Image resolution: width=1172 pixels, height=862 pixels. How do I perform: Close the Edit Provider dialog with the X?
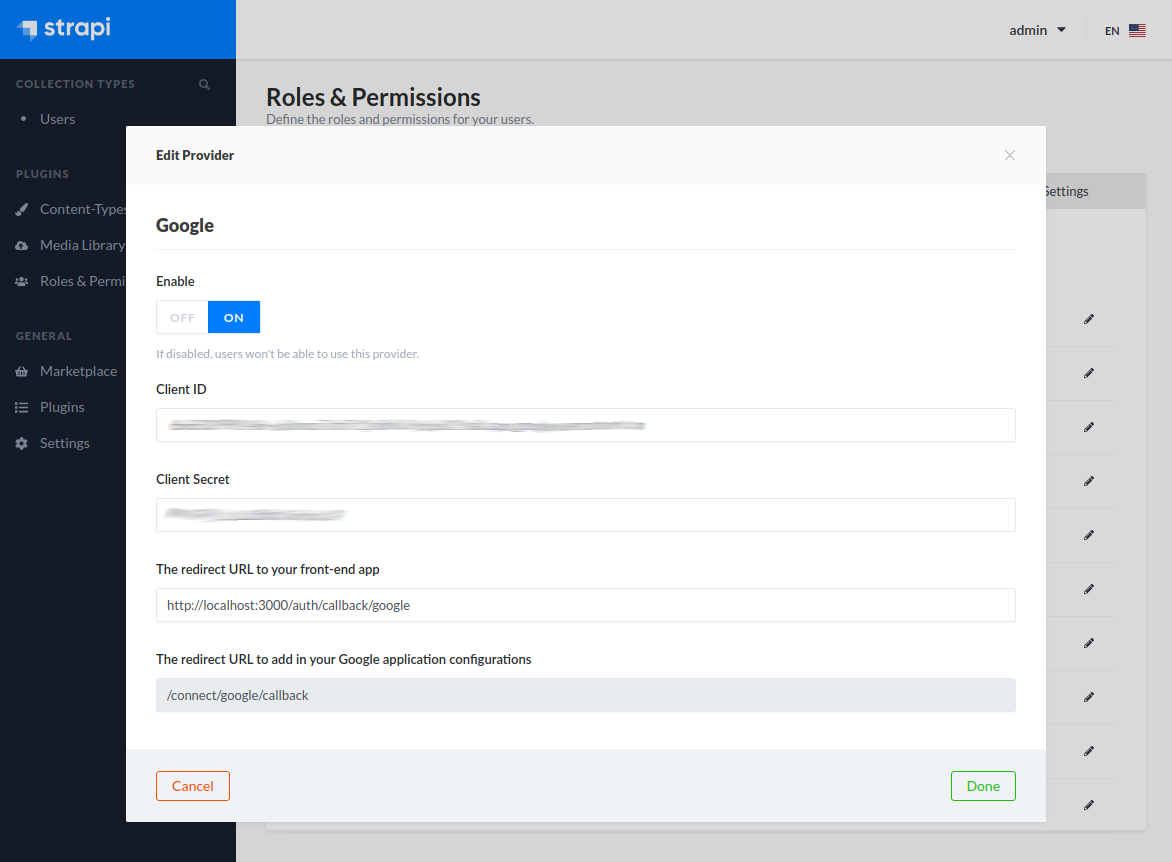tap(1010, 156)
